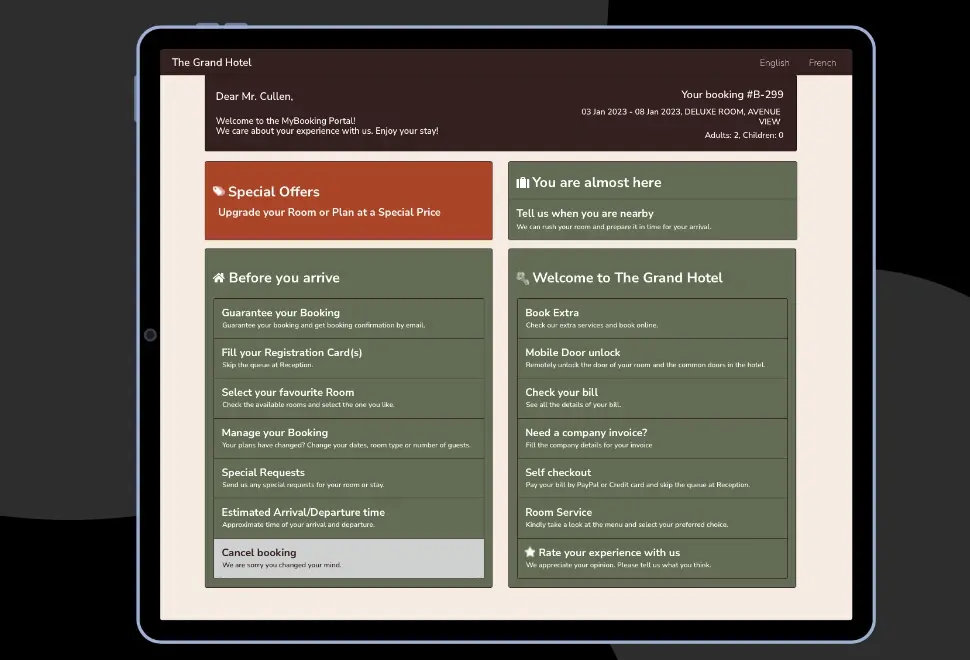Switch language to English
The width and height of the screenshot is (970, 660).
[x=774, y=63]
